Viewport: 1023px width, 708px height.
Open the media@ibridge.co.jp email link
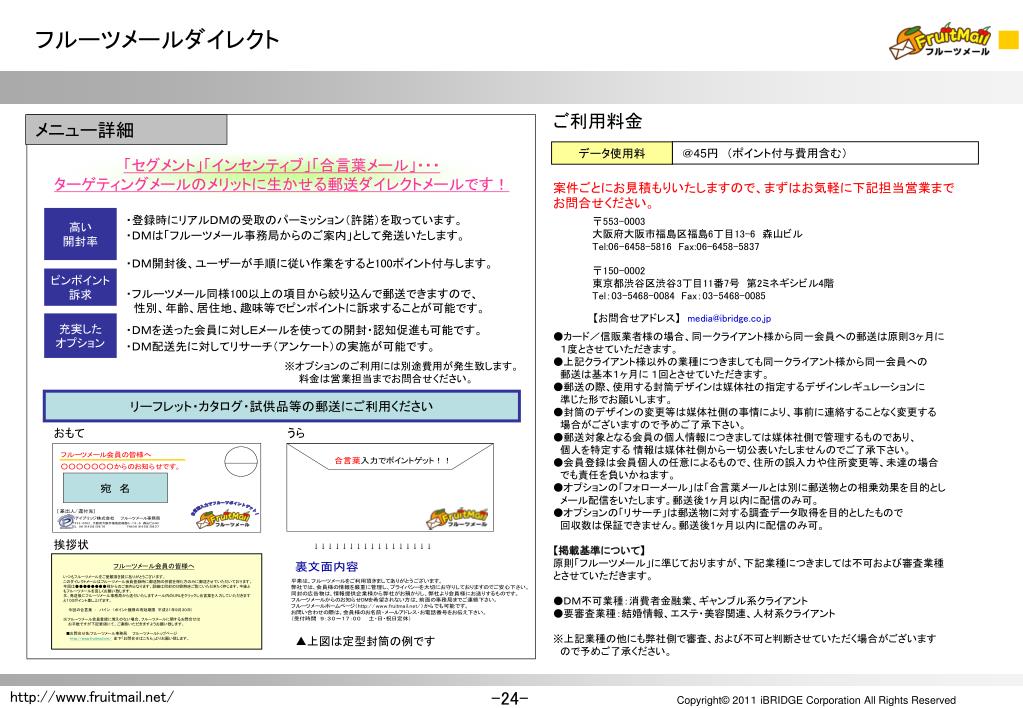tap(729, 318)
